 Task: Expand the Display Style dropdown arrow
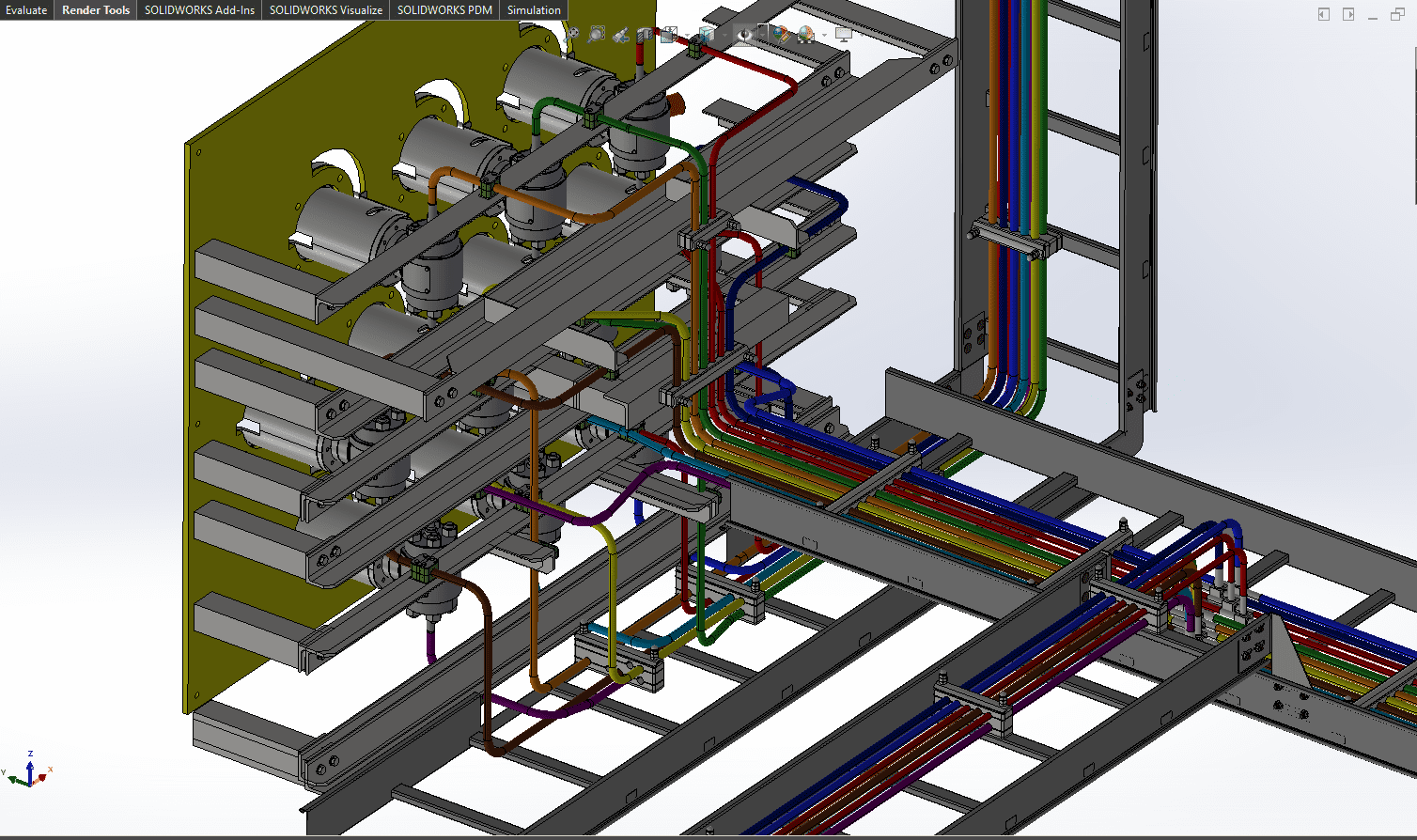(x=724, y=36)
